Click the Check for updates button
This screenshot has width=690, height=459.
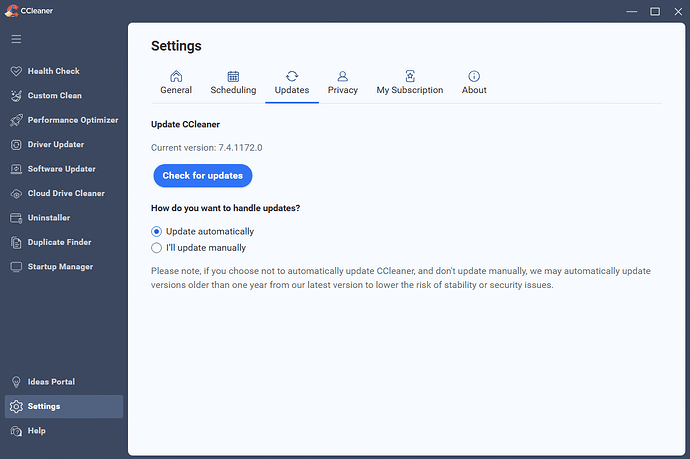click(x=203, y=176)
